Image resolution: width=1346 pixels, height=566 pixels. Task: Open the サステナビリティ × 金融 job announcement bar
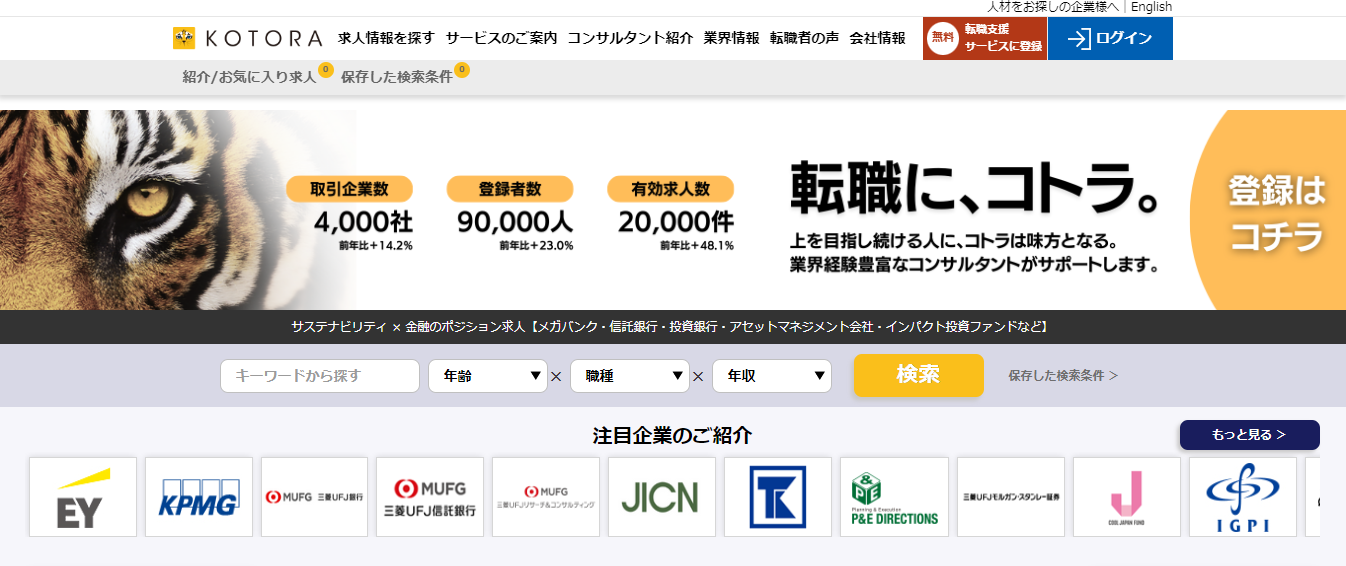pyautogui.click(x=673, y=327)
